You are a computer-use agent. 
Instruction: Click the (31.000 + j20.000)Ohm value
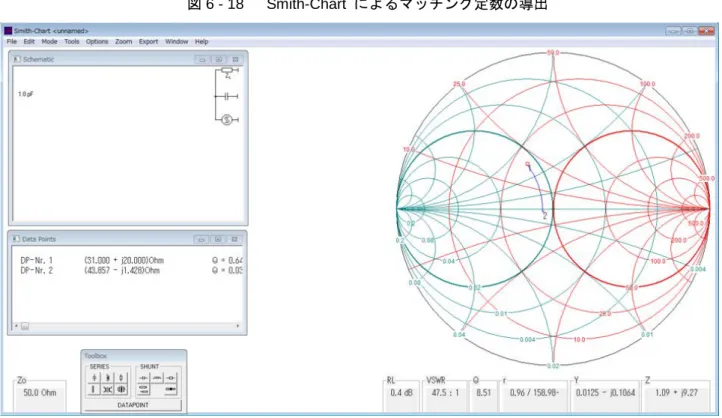pyautogui.click(x=124, y=261)
